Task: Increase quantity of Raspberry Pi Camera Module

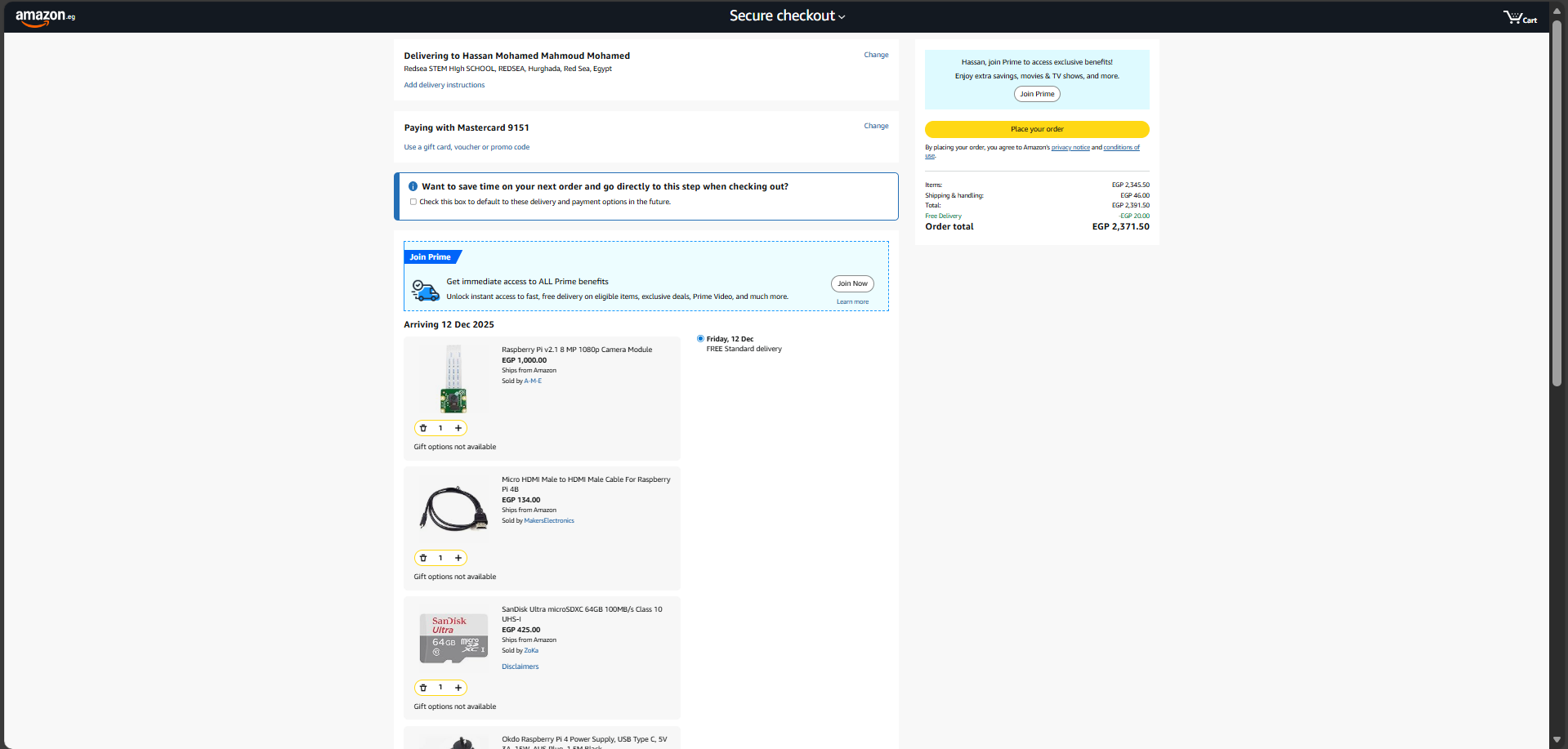Action: click(458, 428)
